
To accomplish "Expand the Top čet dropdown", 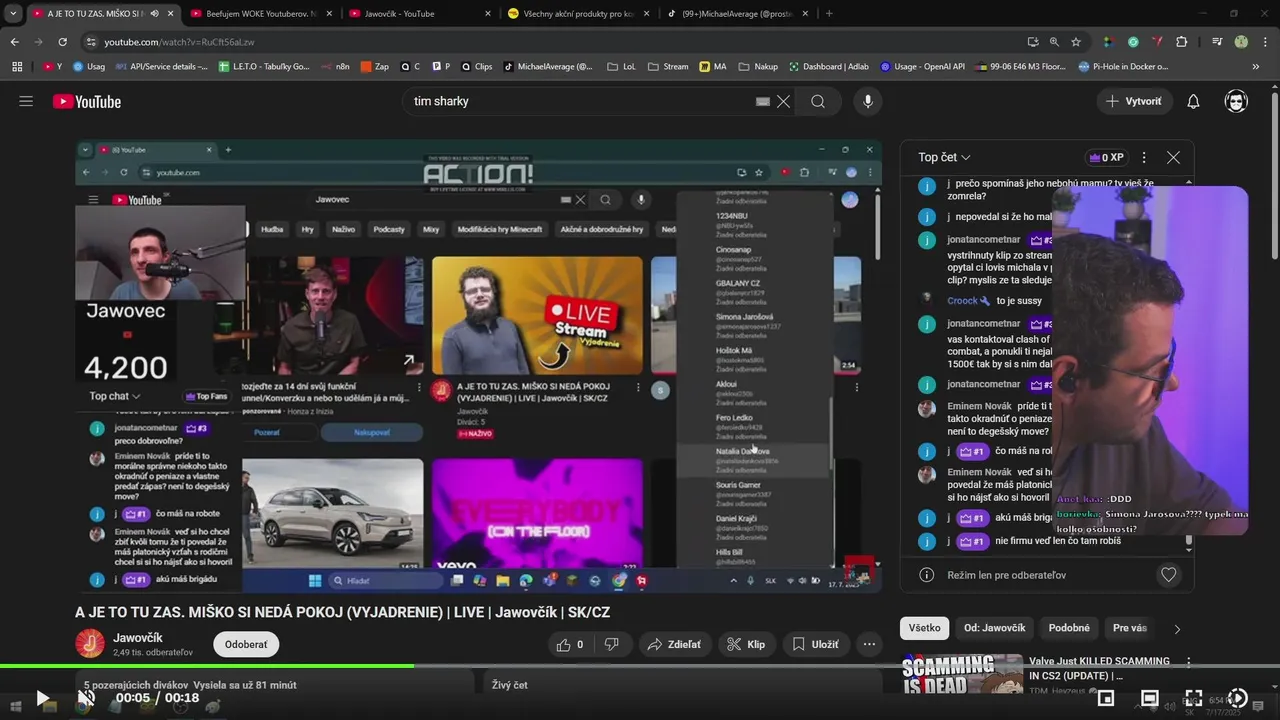I will point(945,157).
